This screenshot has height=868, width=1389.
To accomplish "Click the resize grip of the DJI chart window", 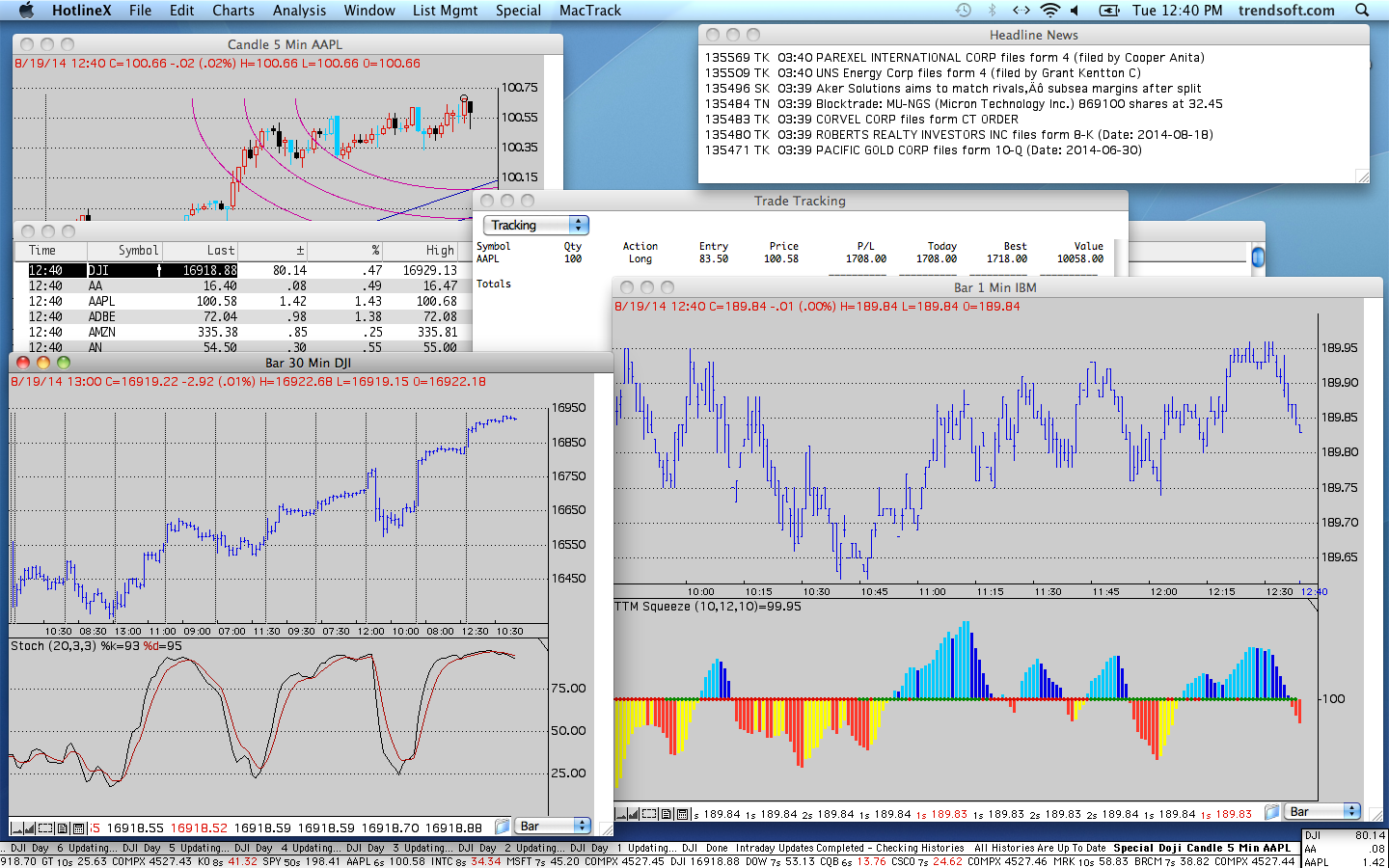I will pyautogui.click(x=606, y=827).
